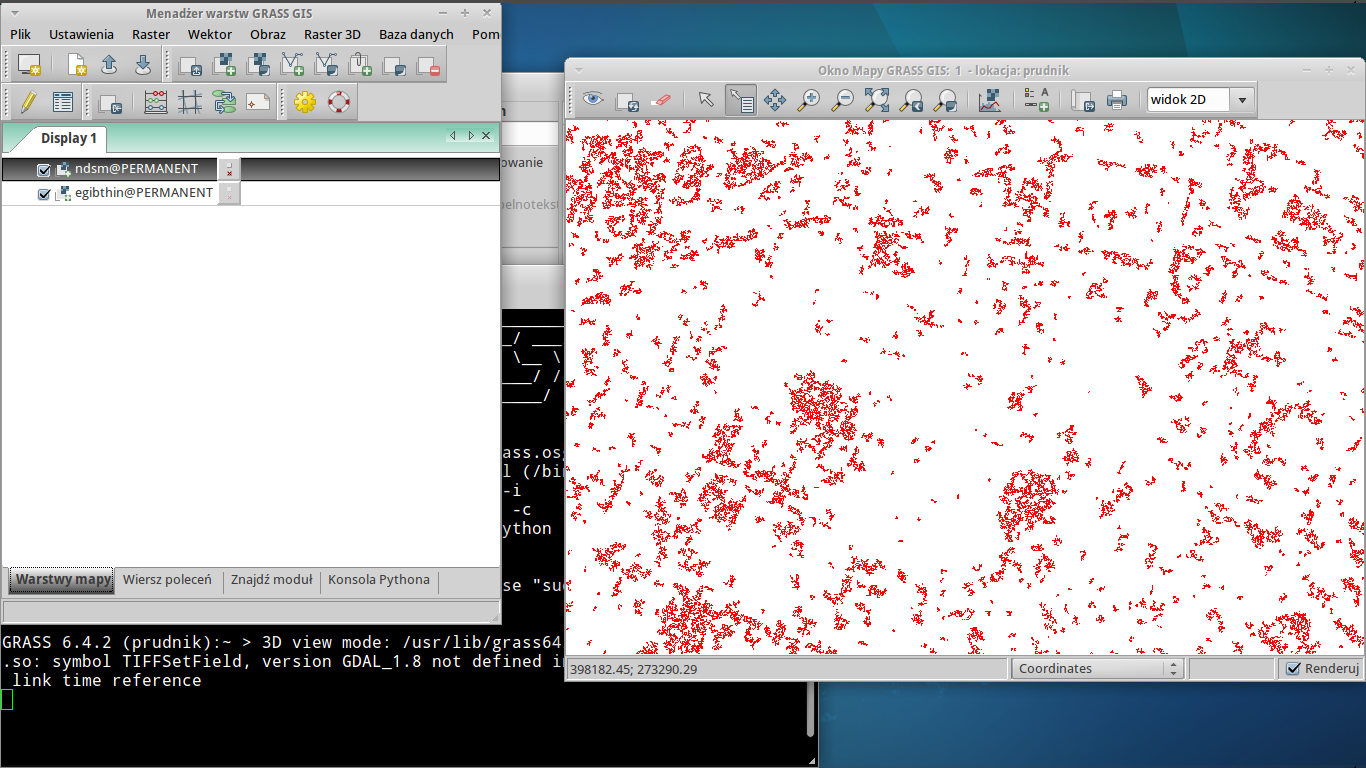Erase the map display (eraser icon)
This screenshot has width=1366, height=768.
[x=662, y=99]
